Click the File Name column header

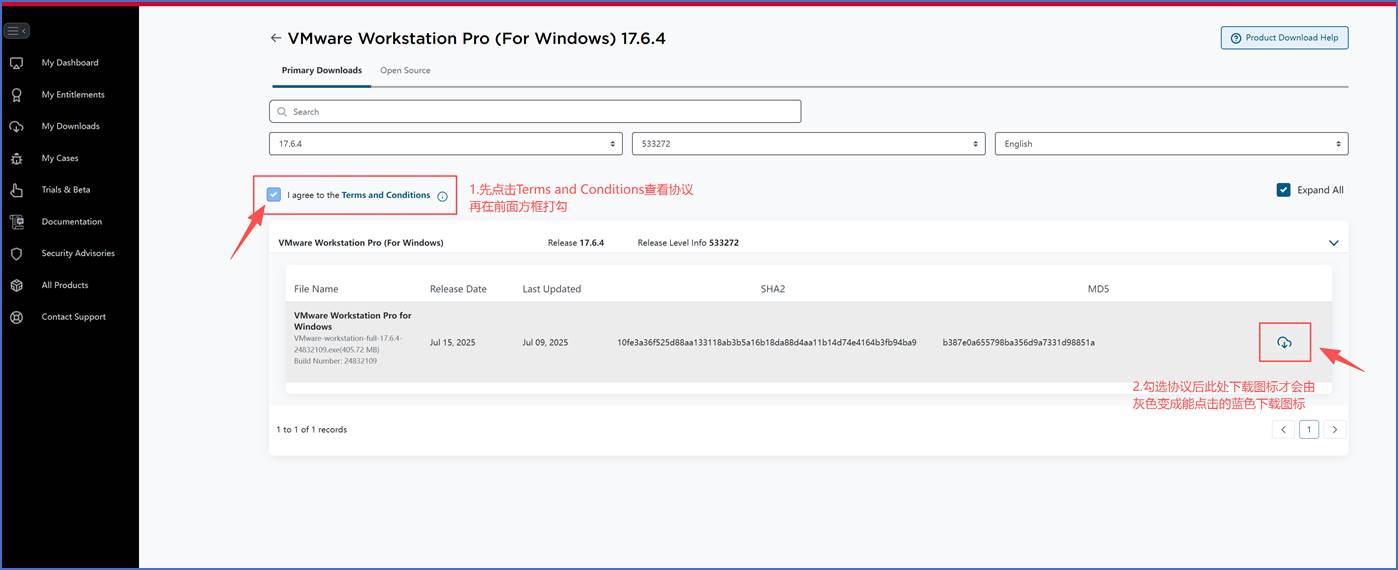click(316, 289)
